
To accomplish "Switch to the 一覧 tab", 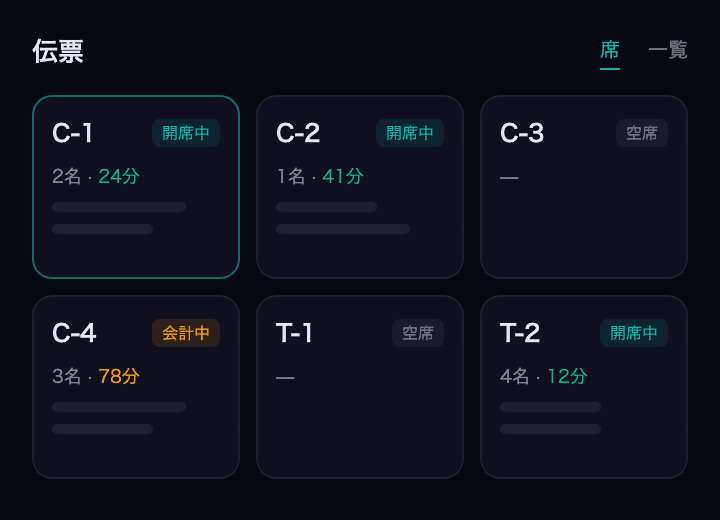I will (668, 51).
